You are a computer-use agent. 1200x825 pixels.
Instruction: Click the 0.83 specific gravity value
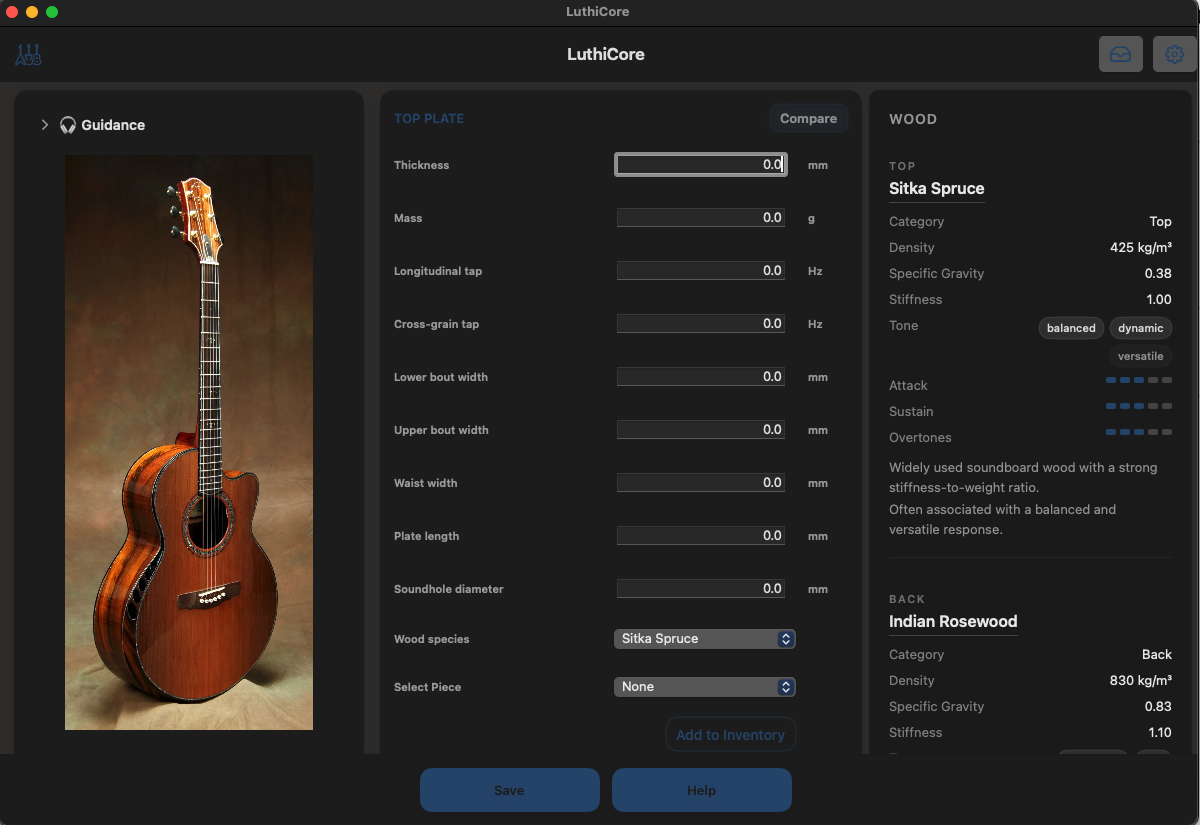[1158, 707]
